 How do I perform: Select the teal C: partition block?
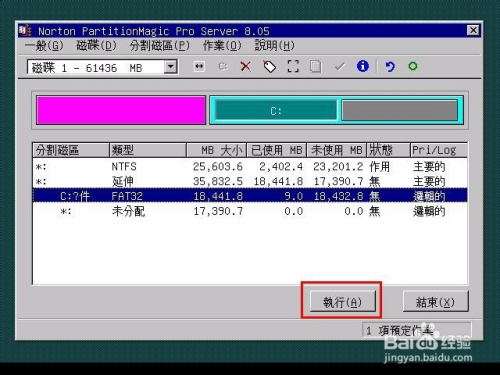pos(276,110)
